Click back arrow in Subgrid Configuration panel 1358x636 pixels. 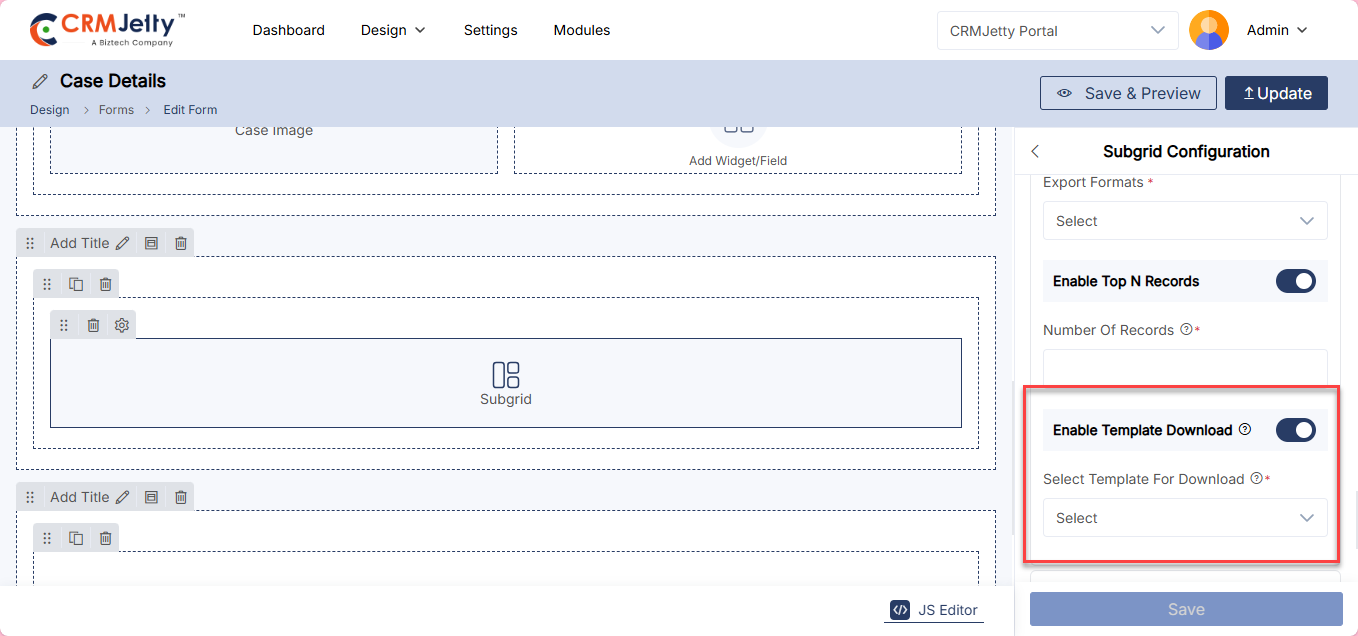click(1035, 152)
